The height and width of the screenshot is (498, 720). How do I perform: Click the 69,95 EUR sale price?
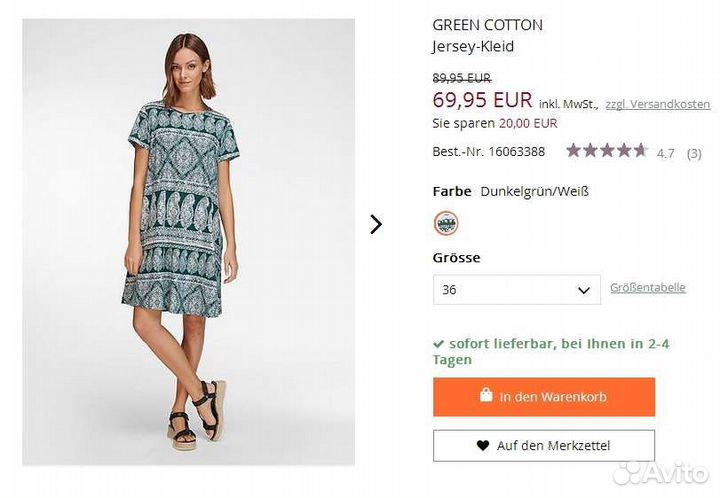482,100
